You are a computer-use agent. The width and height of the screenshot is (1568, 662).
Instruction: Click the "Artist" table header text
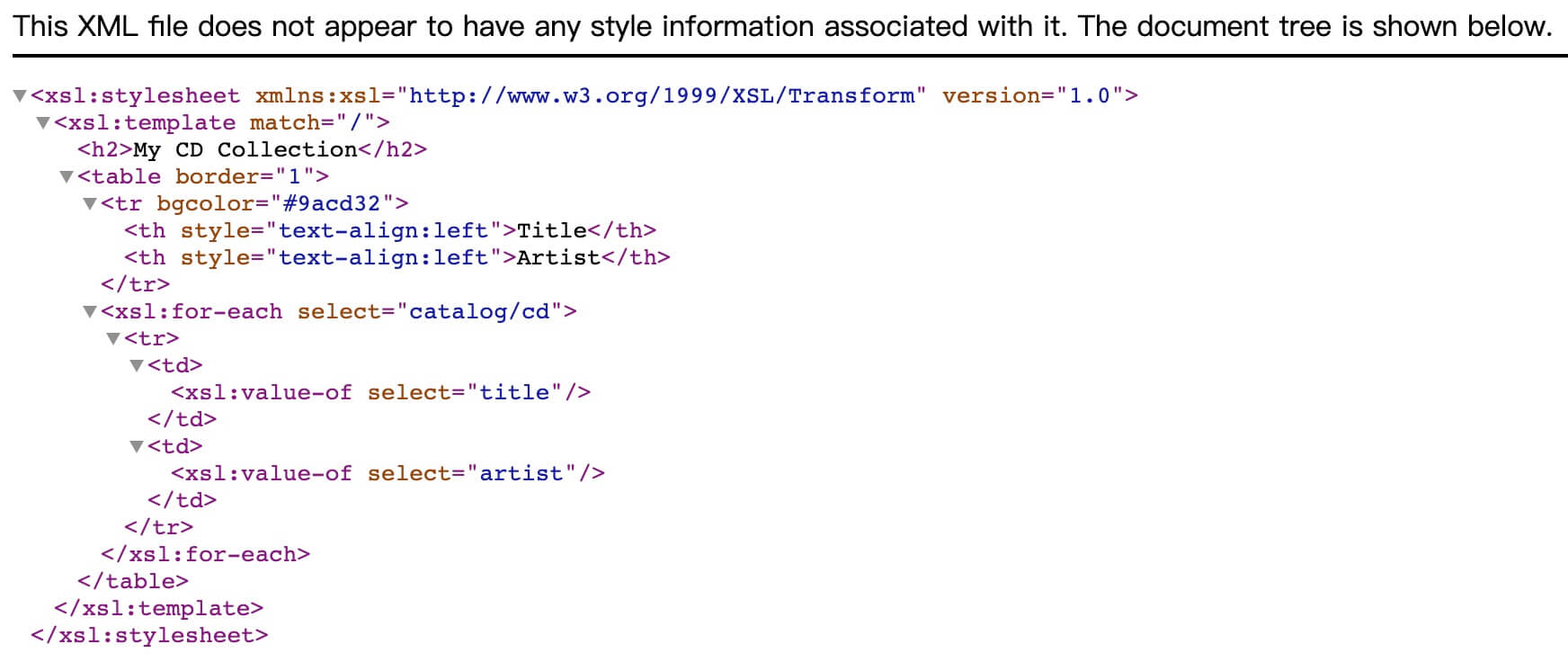coord(557,258)
